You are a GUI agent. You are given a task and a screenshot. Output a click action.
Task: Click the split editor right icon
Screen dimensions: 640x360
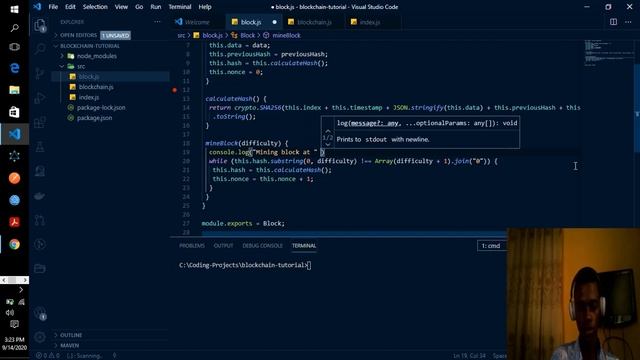(x=613, y=22)
